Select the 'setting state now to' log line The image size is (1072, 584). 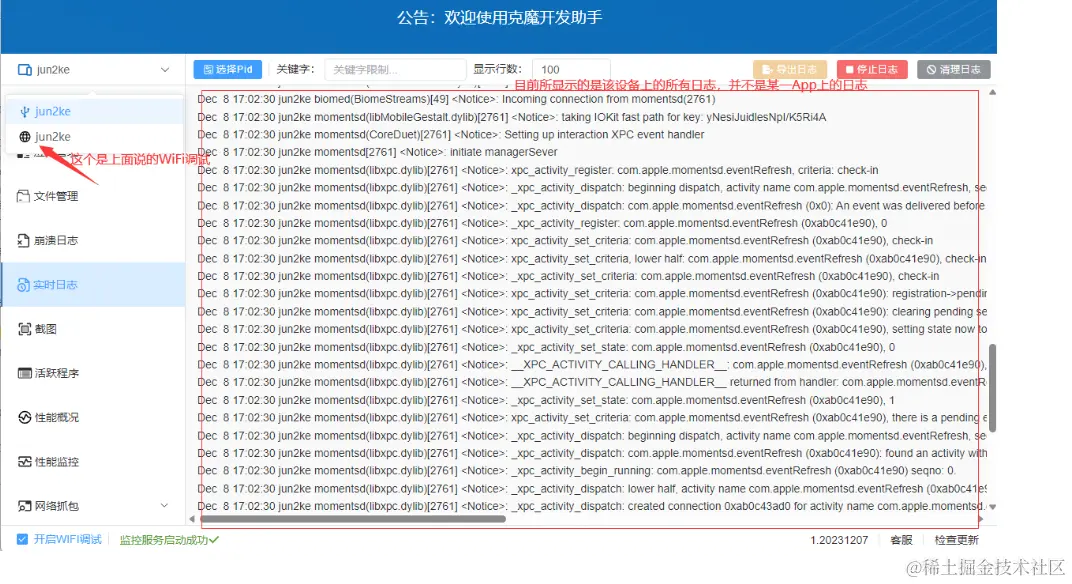[x=591, y=329]
